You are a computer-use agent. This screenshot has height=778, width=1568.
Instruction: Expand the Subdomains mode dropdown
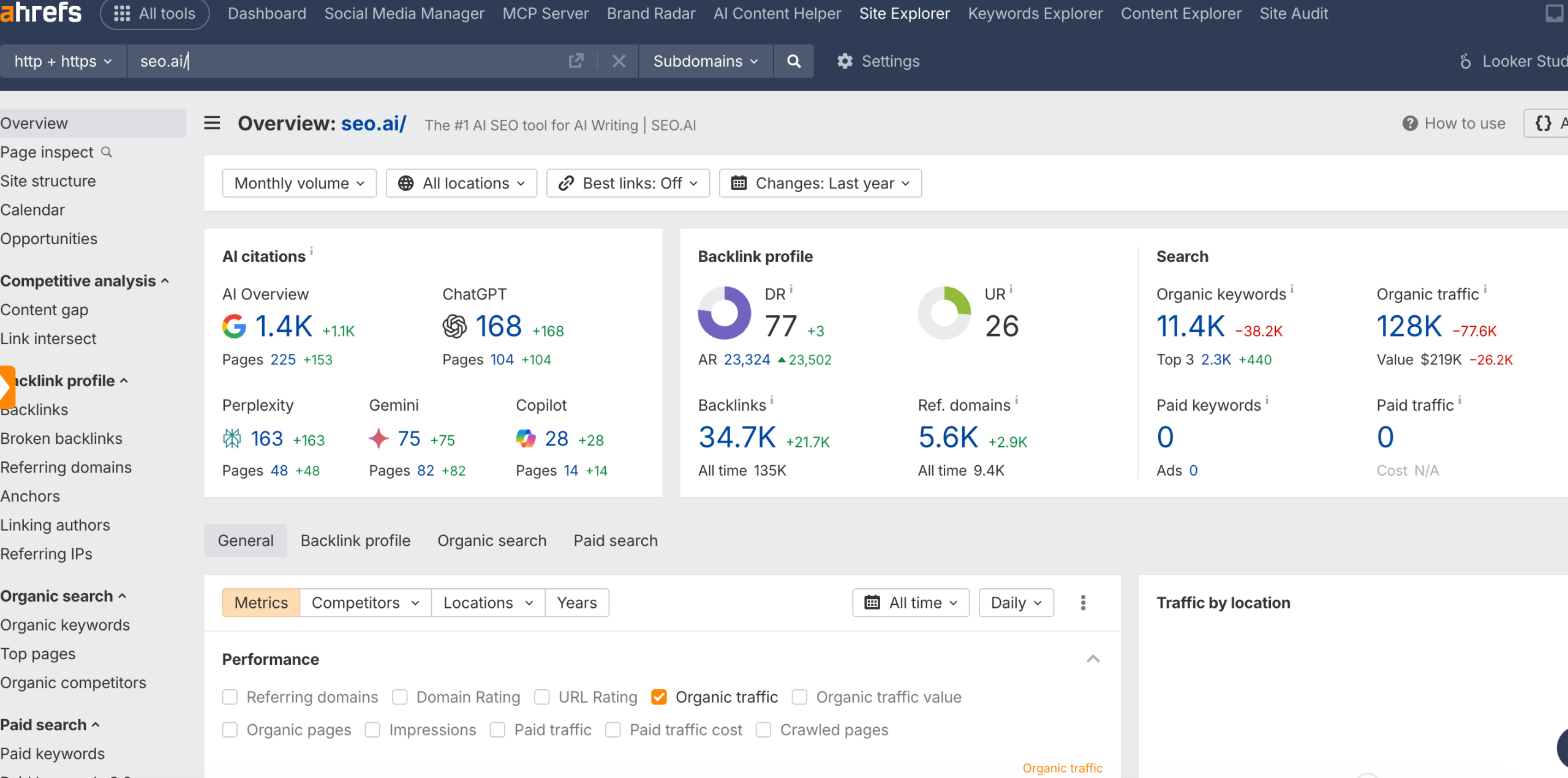point(705,61)
